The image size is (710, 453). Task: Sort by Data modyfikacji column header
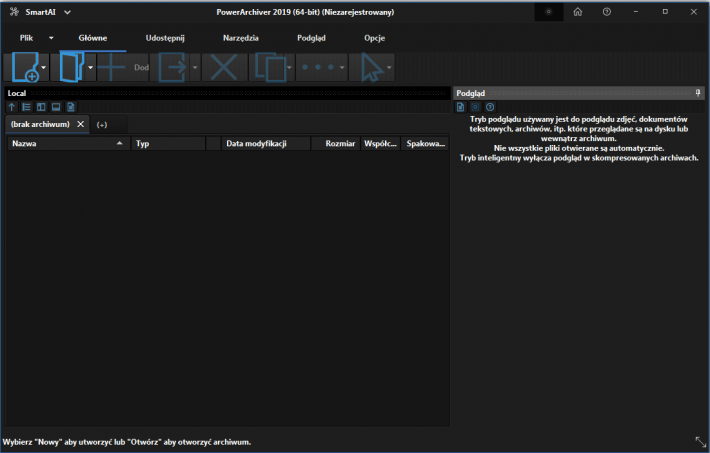coord(266,144)
